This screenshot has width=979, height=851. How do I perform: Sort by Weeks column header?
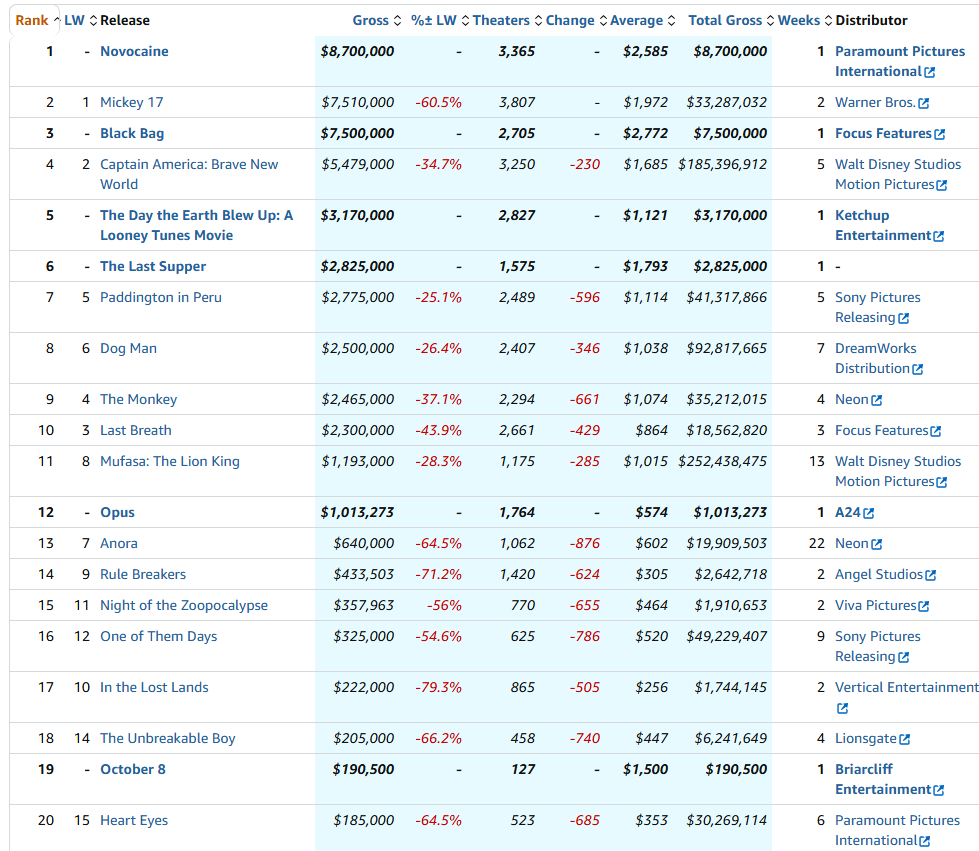(798, 20)
